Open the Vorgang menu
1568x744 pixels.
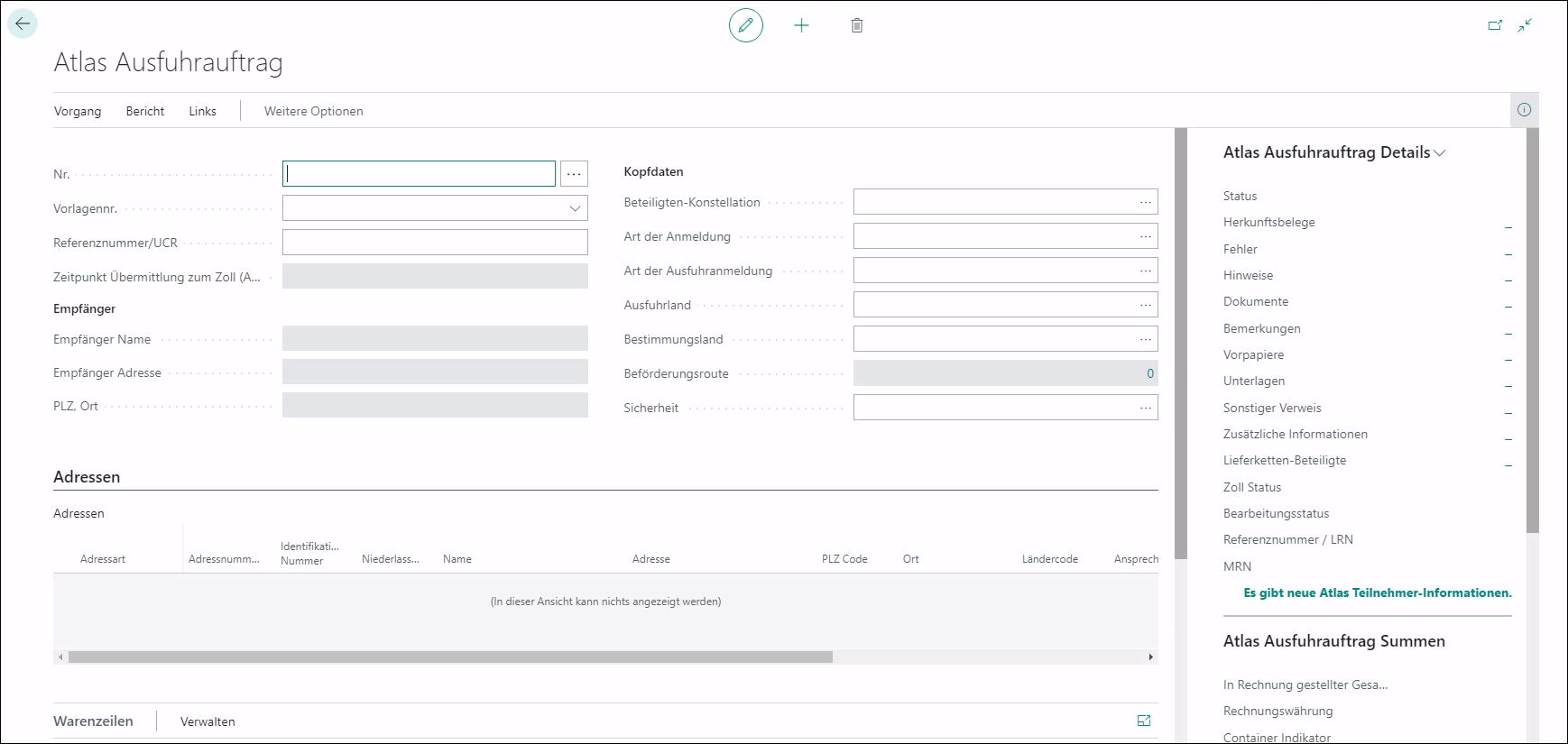pyautogui.click(x=78, y=111)
